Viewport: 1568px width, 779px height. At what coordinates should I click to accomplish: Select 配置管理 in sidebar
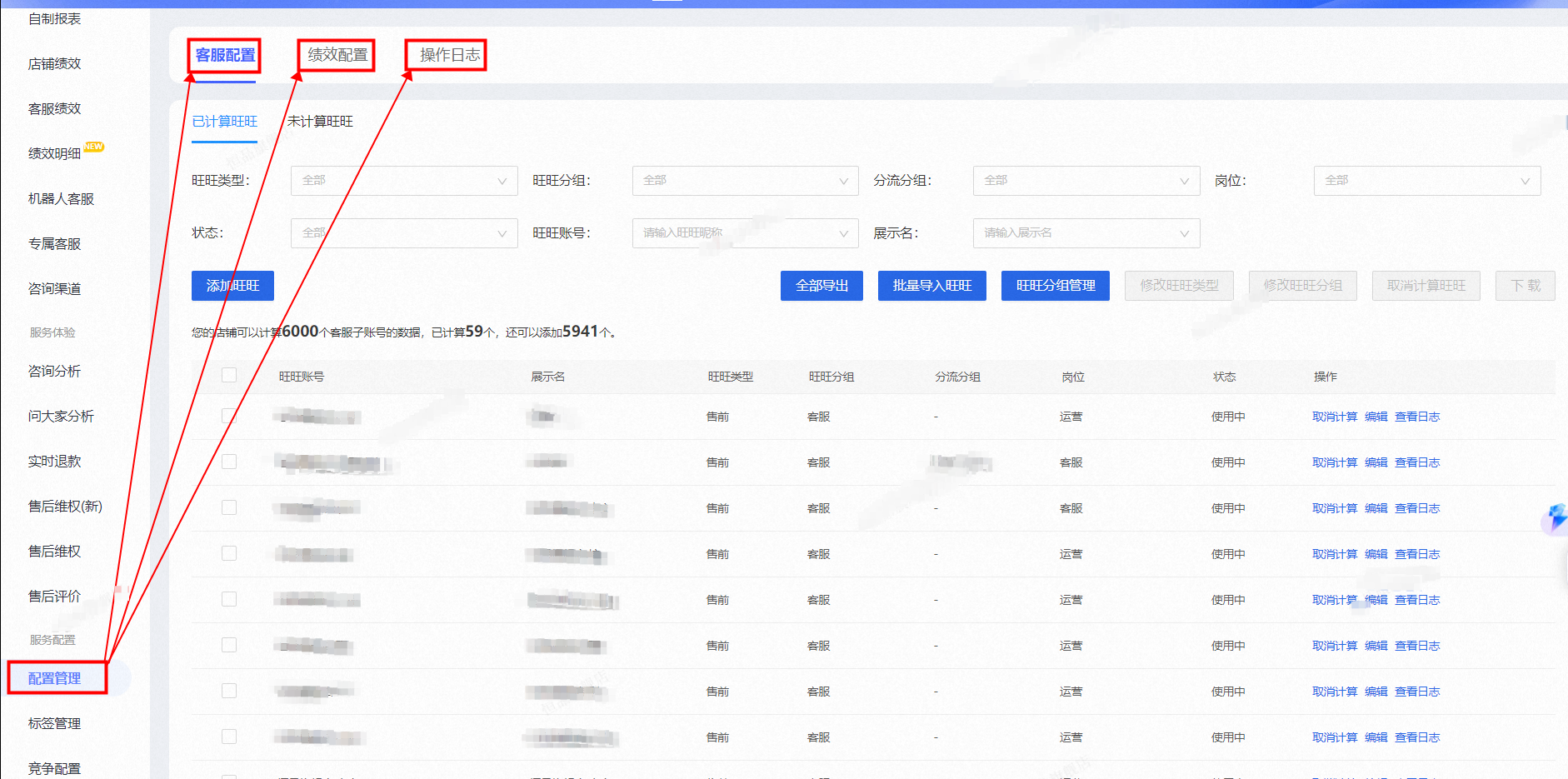click(54, 678)
